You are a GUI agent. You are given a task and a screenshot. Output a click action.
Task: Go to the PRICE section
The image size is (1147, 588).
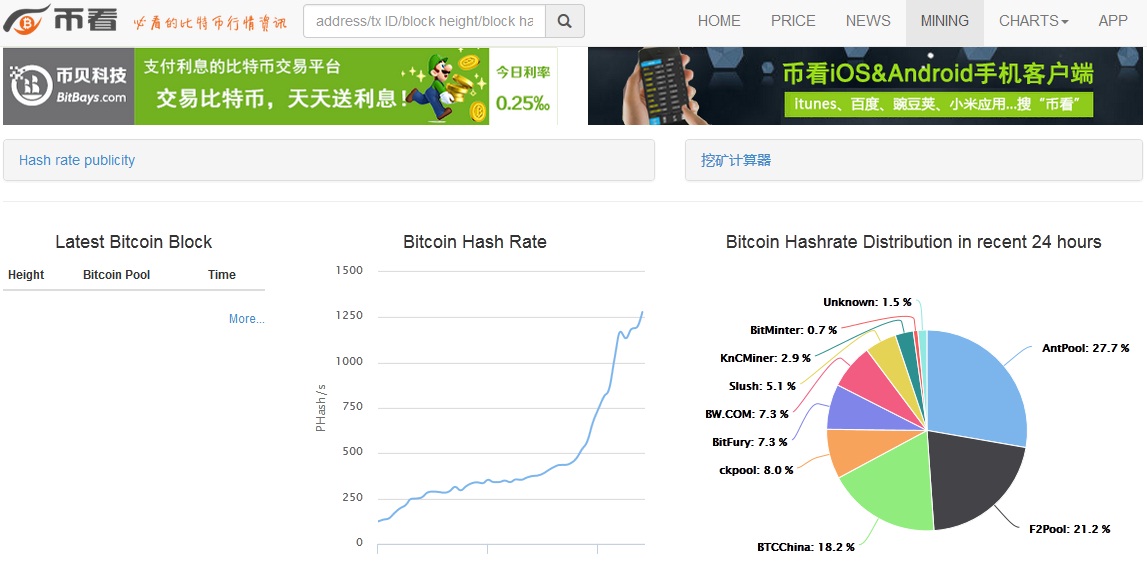(793, 21)
